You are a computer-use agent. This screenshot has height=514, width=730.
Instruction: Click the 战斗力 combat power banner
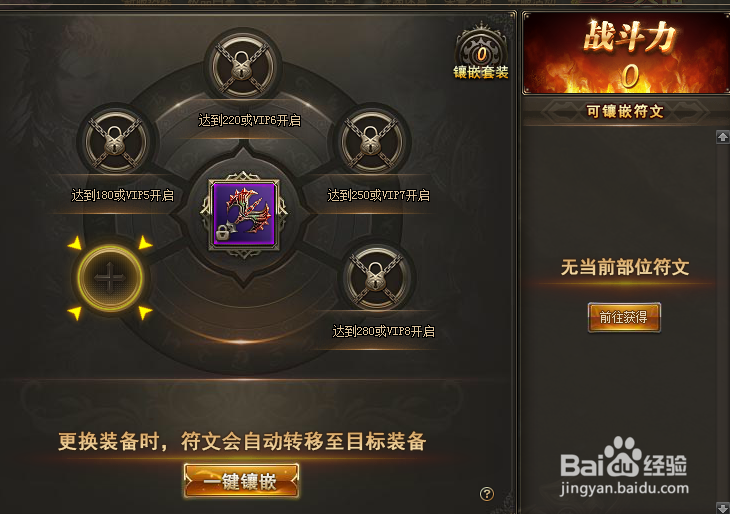pyautogui.click(x=627, y=53)
